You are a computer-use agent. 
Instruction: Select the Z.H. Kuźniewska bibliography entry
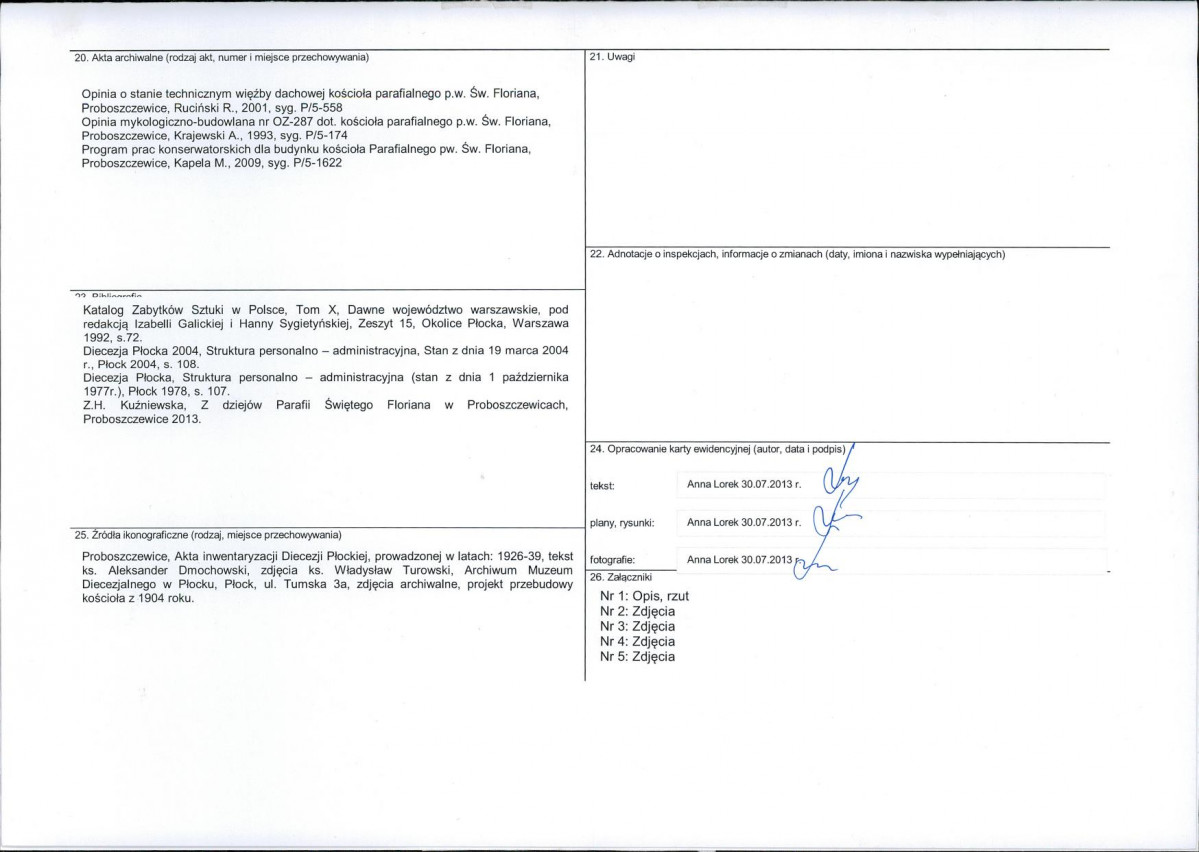(325, 411)
